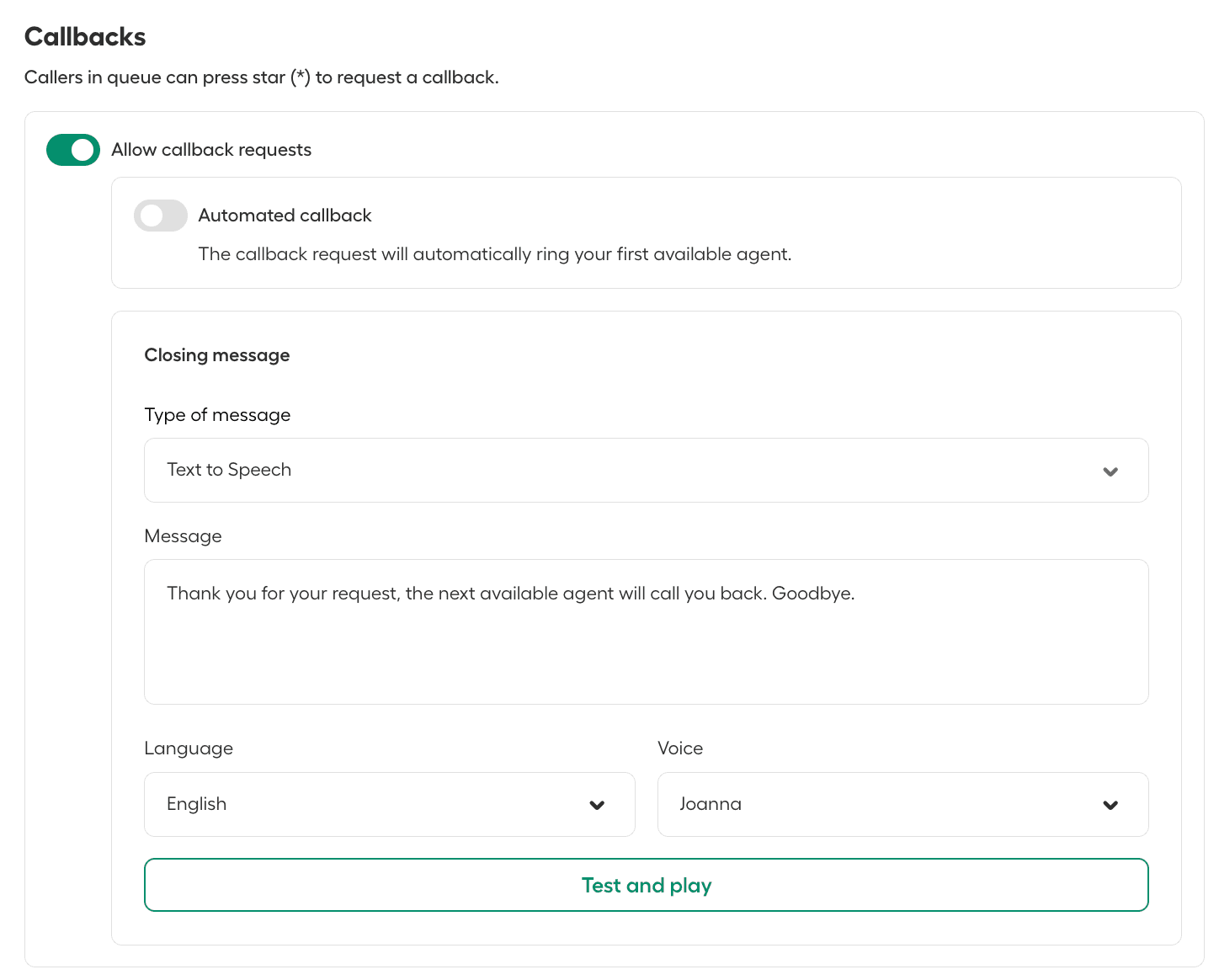The width and height of the screenshot is (1219, 980).
Task: Click the Language field label
Action: coord(189,748)
